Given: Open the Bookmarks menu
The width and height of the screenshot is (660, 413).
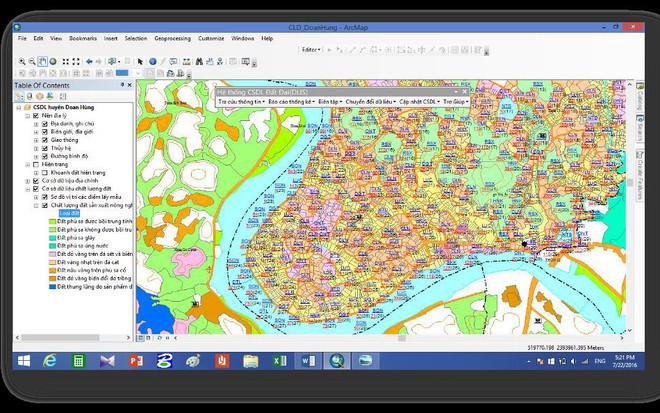Looking at the screenshot, I should point(80,38).
